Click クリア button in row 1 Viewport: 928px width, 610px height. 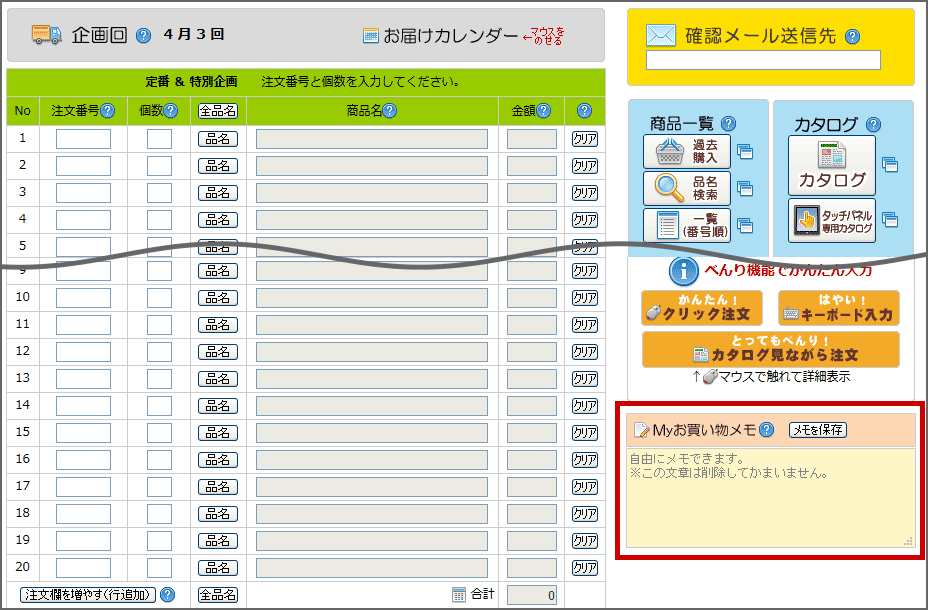[585, 139]
